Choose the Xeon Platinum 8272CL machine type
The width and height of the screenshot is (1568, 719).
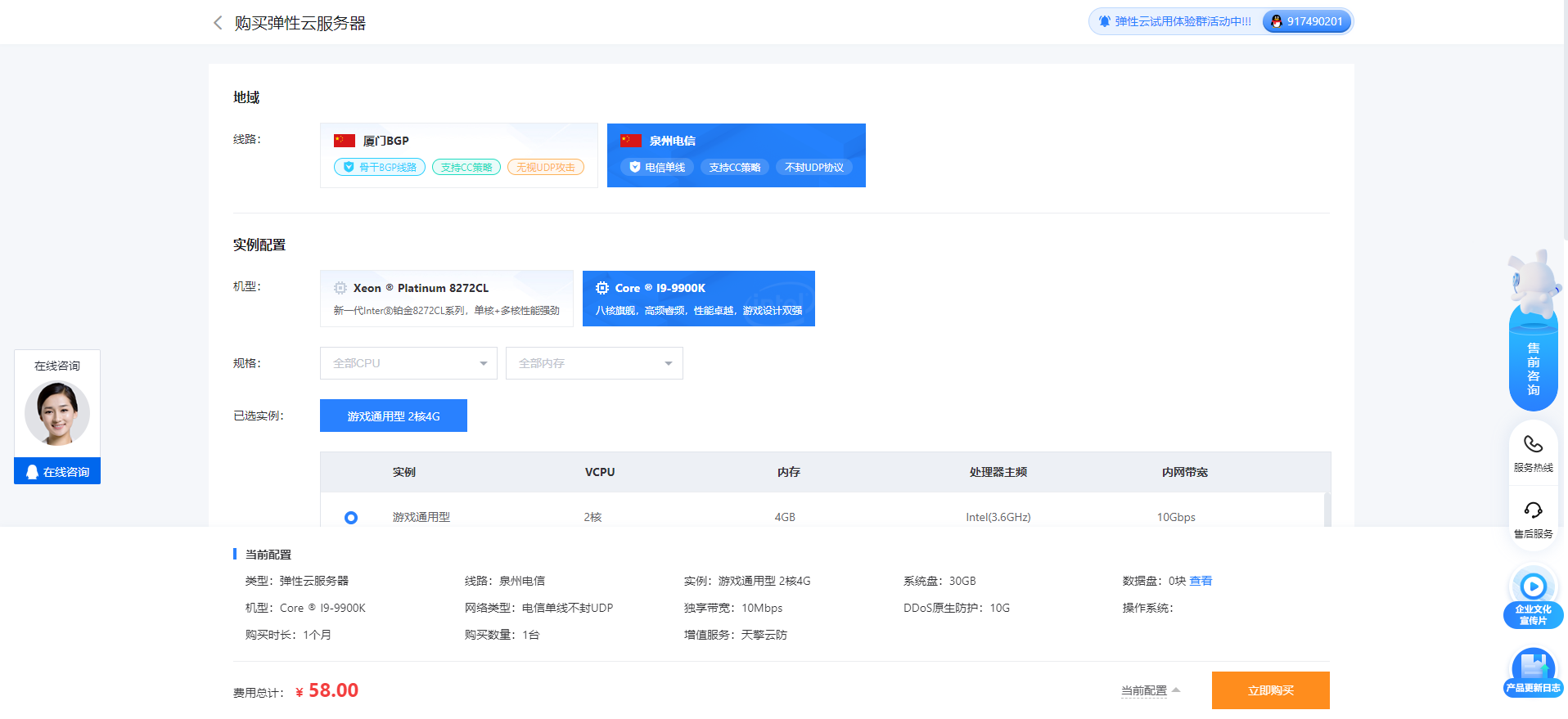click(x=446, y=299)
